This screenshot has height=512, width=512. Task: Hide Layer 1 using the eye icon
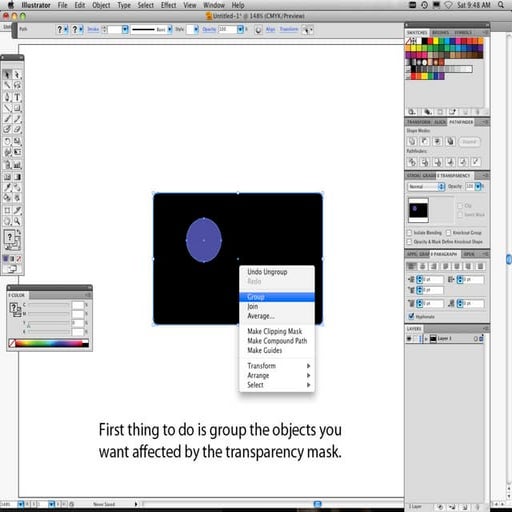tap(409, 339)
